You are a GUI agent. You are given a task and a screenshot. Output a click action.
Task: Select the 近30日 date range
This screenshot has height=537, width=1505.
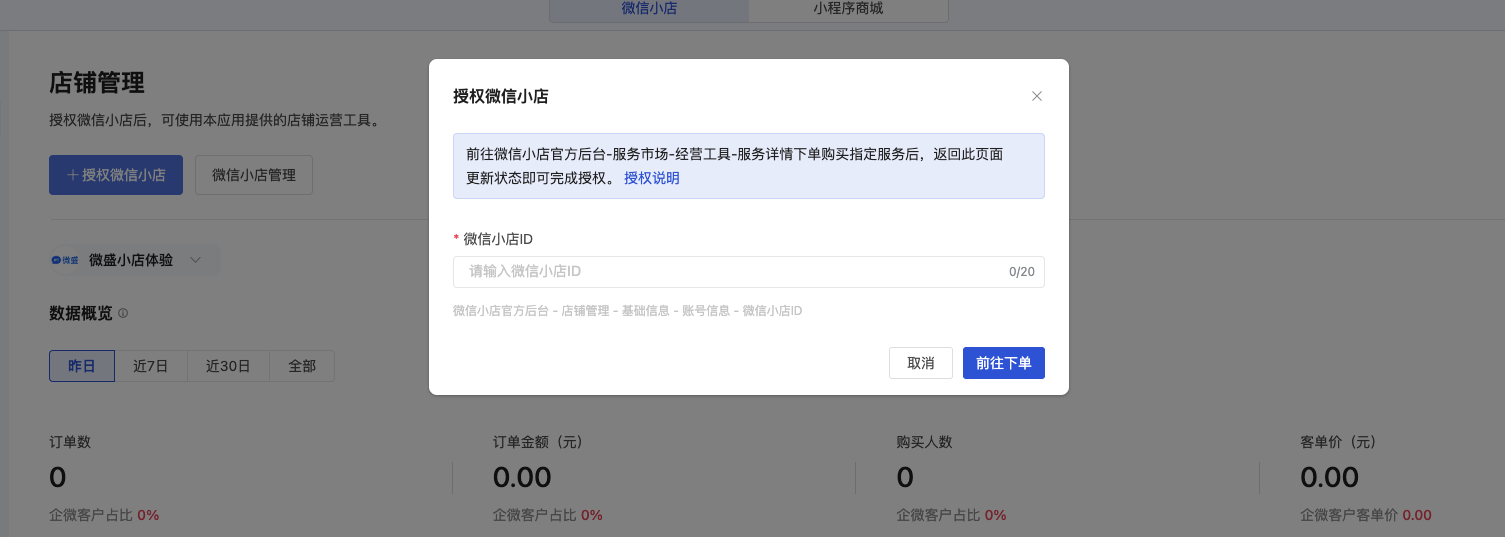(228, 366)
